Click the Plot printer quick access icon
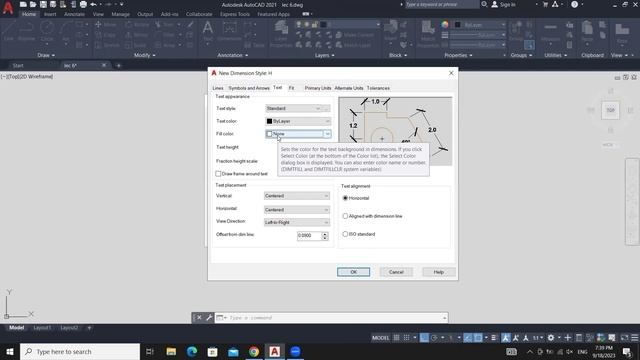This screenshot has width=640, height=360. 83,4
